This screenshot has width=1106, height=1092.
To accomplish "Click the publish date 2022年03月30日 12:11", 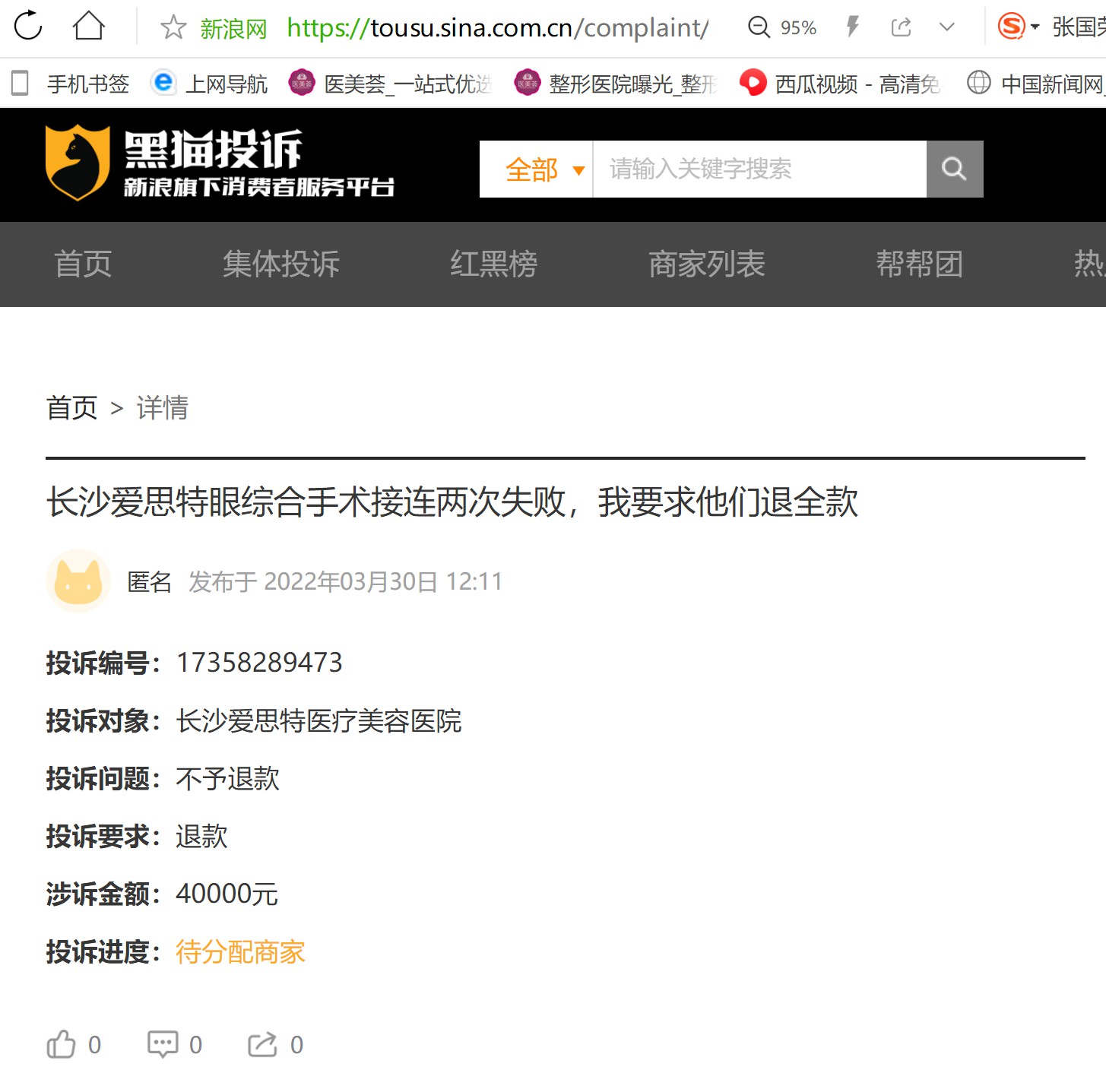I will 383,582.
